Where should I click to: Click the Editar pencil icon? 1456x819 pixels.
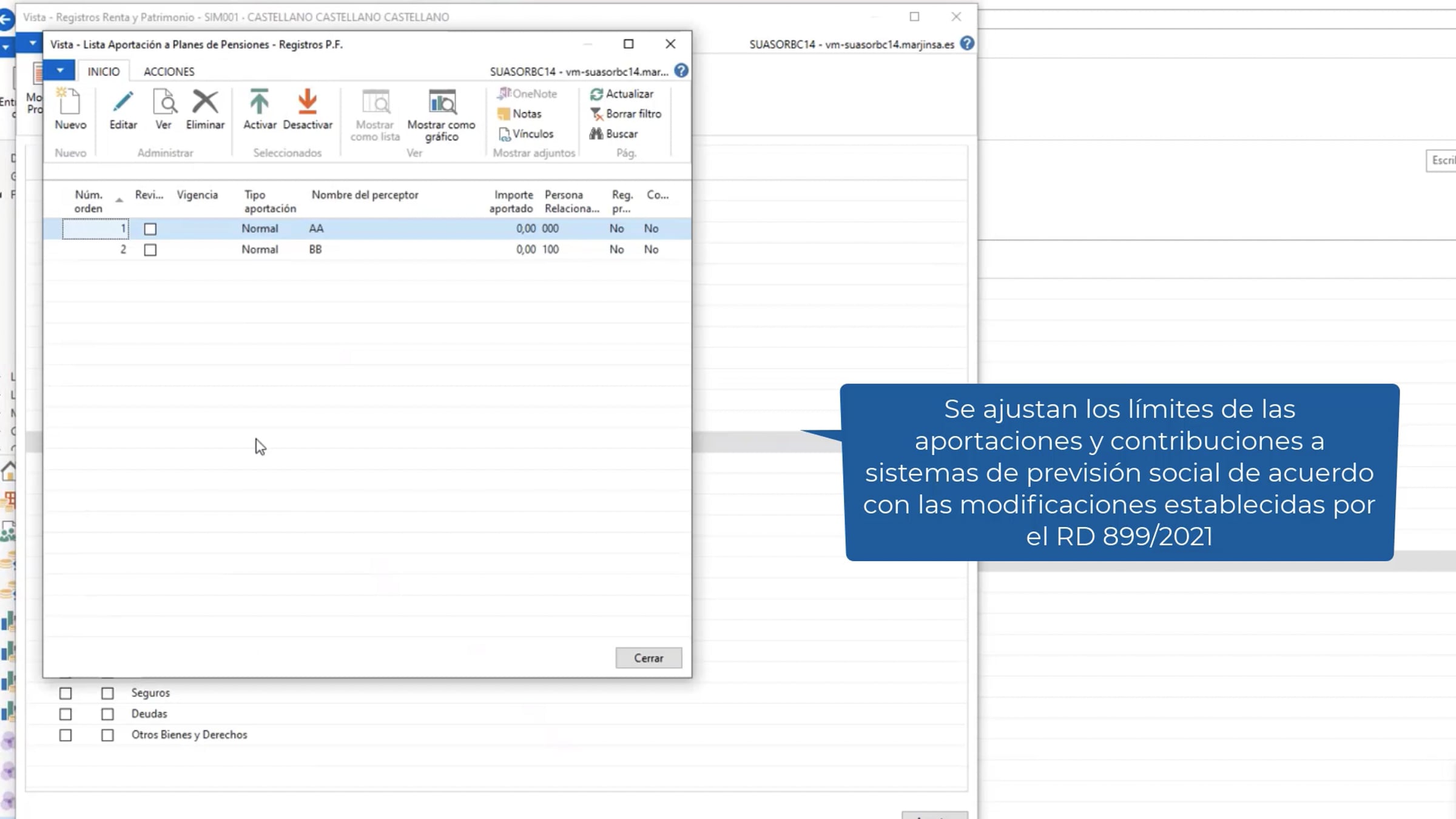coord(123,102)
